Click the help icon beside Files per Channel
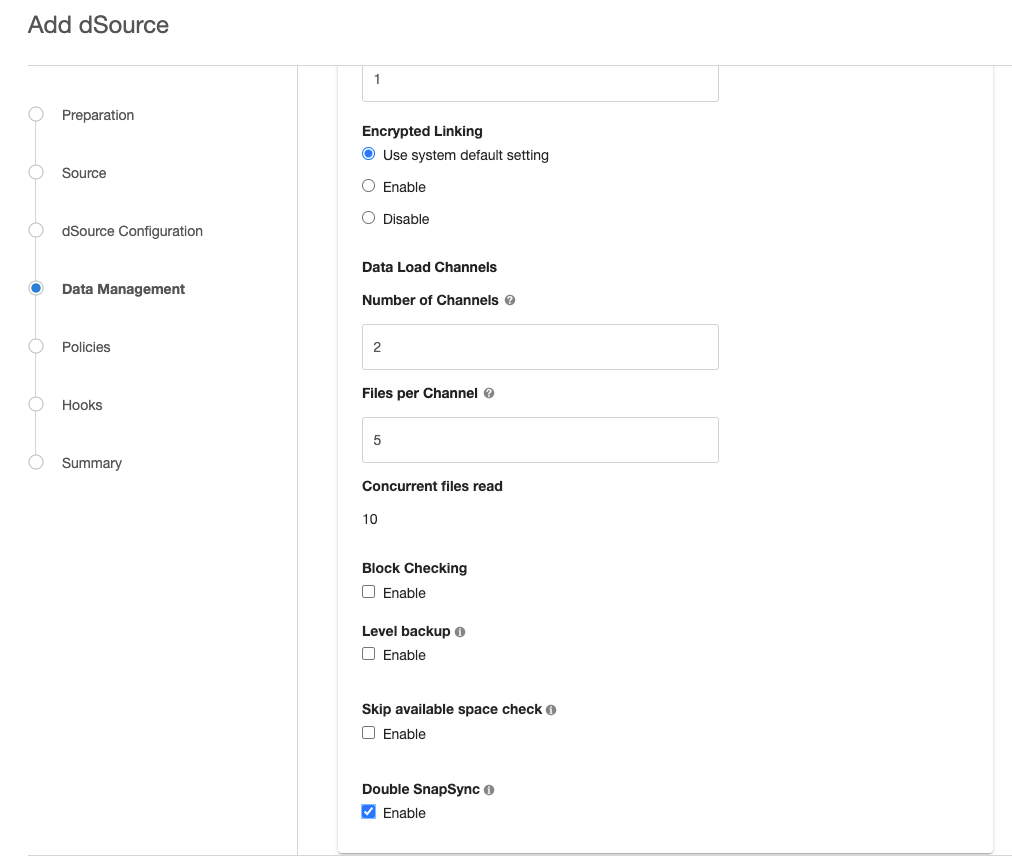Image resolution: width=1012 pixels, height=868 pixels. point(488,393)
